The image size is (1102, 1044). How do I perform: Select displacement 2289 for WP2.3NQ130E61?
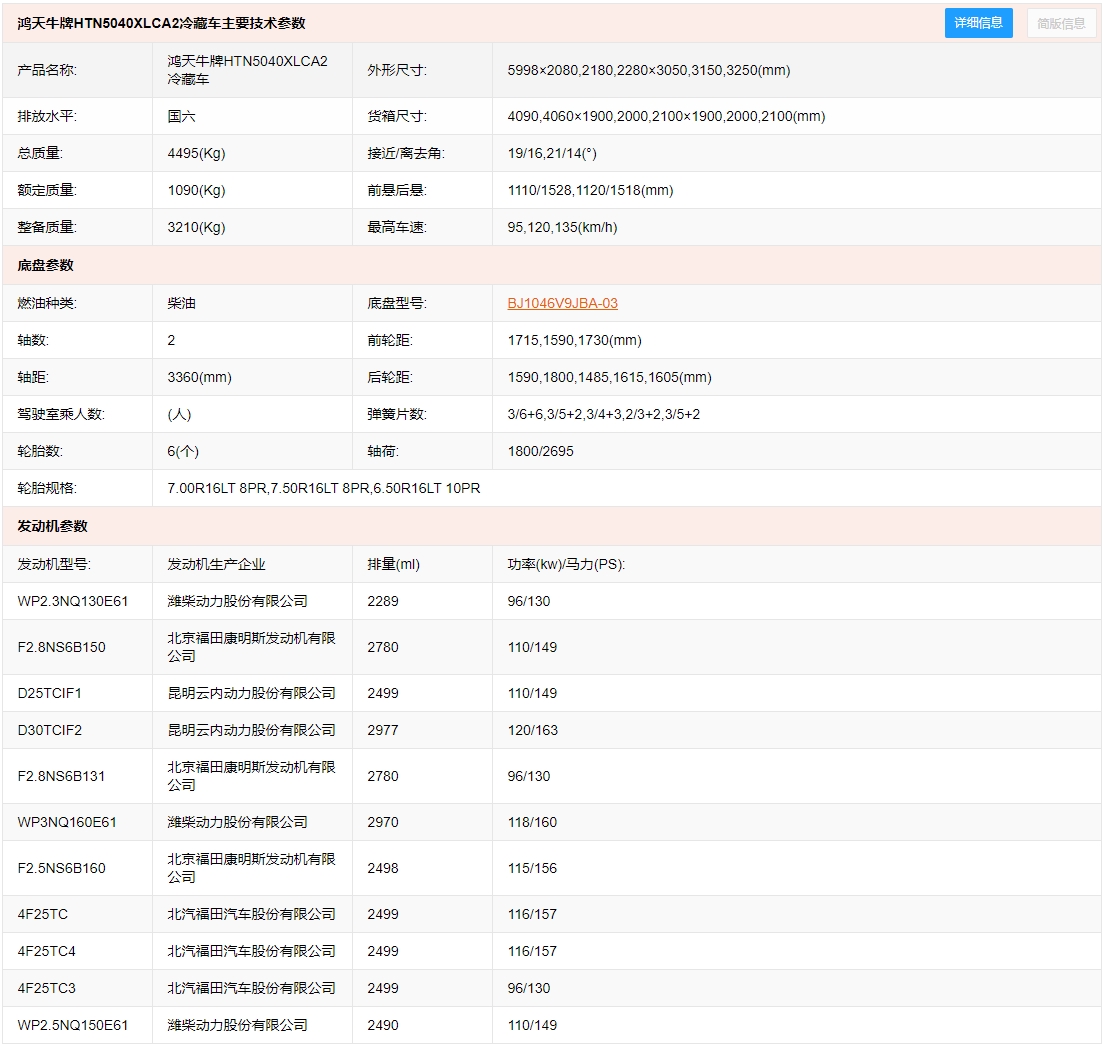tap(383, 601)
